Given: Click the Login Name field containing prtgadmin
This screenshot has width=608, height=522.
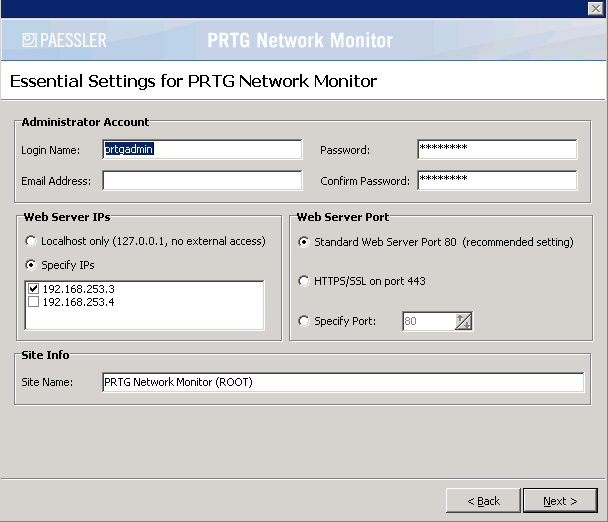Looking at the screenshot, I should (202, 149).
